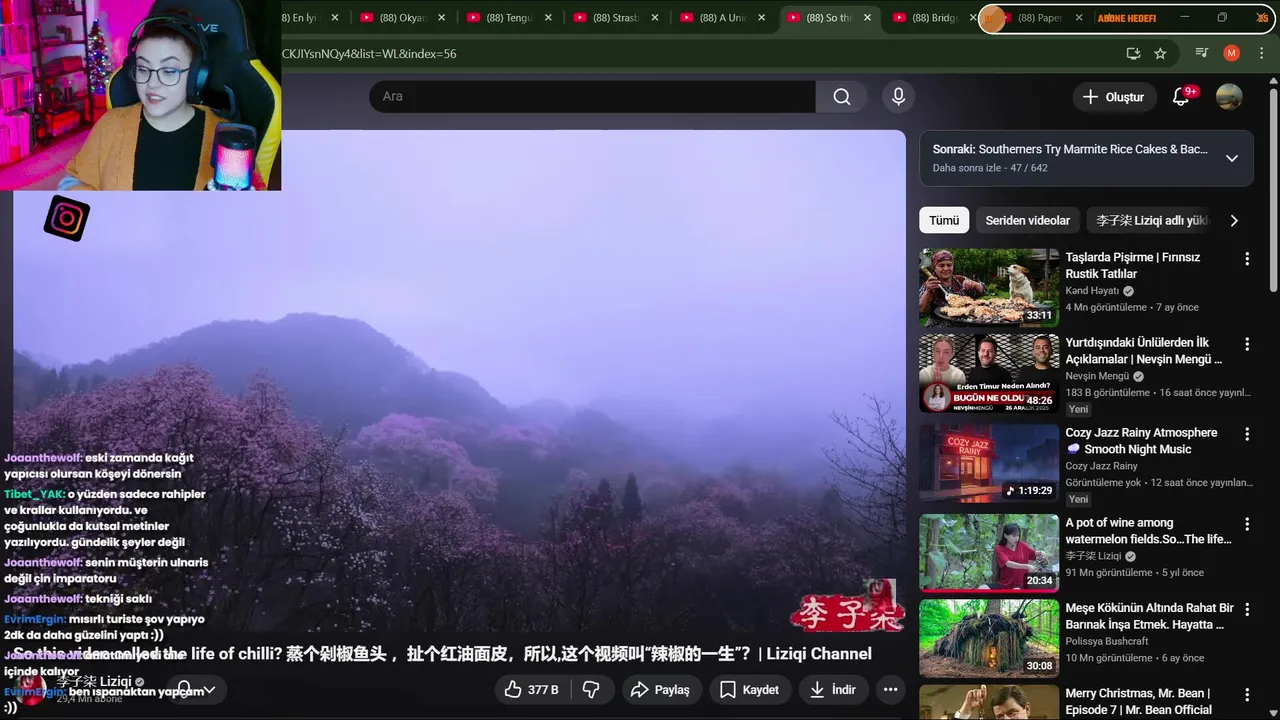Open Polissya Bushcraft channel link
This screenshot has height=720, width=1280.
[x=1107, y=641]
